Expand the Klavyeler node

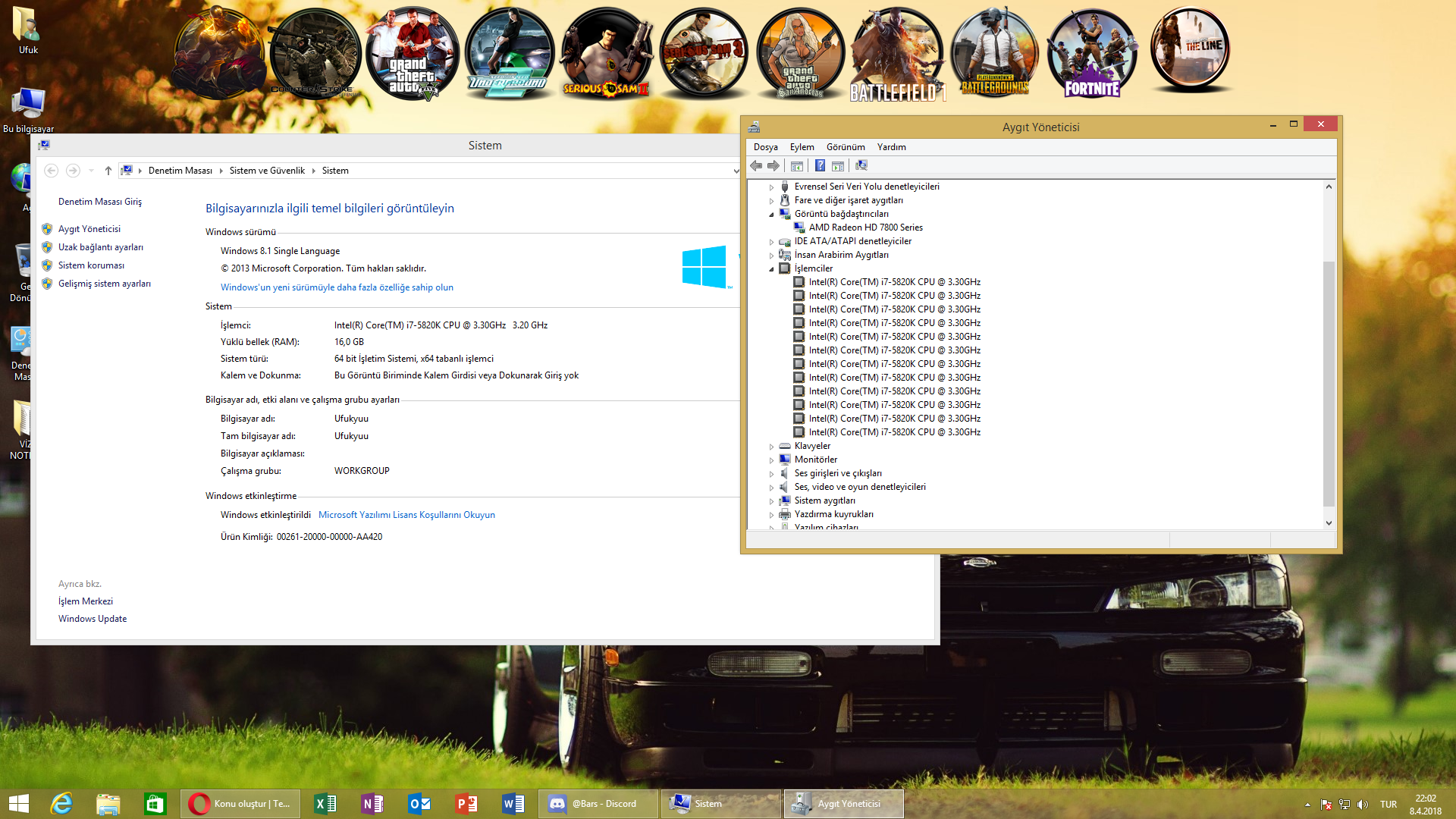(771, 446)
